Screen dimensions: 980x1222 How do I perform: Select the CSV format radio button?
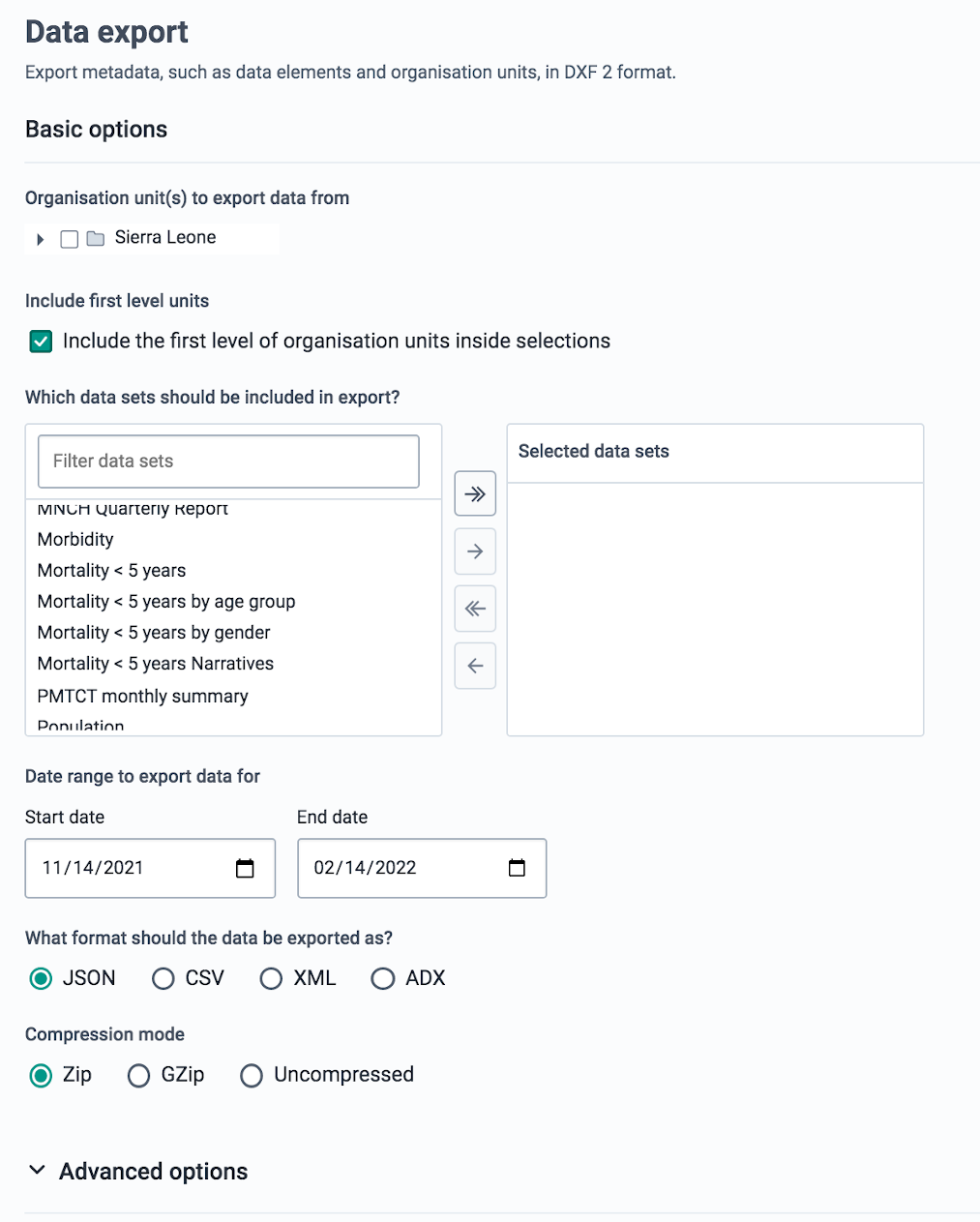pyautogui.click(x=163, y=979)
